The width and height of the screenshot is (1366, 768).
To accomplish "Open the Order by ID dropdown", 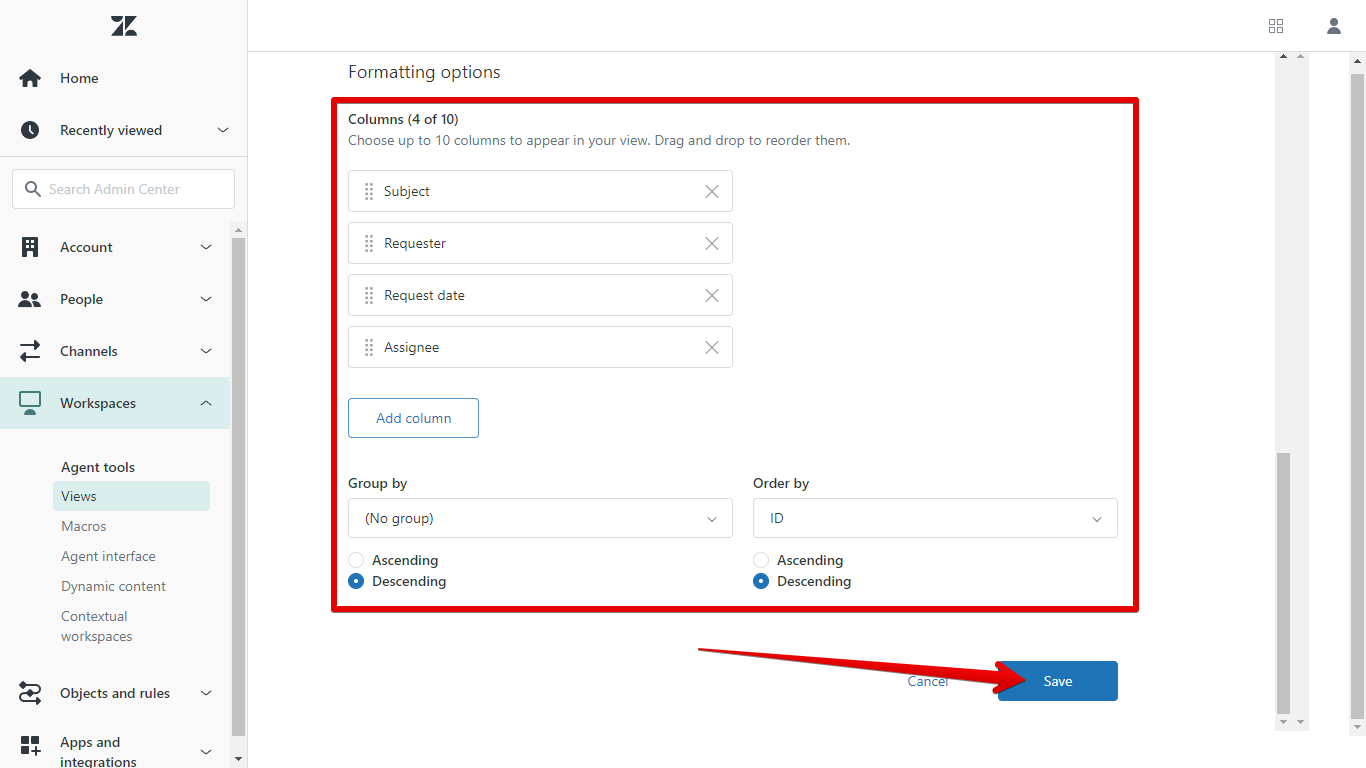I will click(x=935, y=518).
